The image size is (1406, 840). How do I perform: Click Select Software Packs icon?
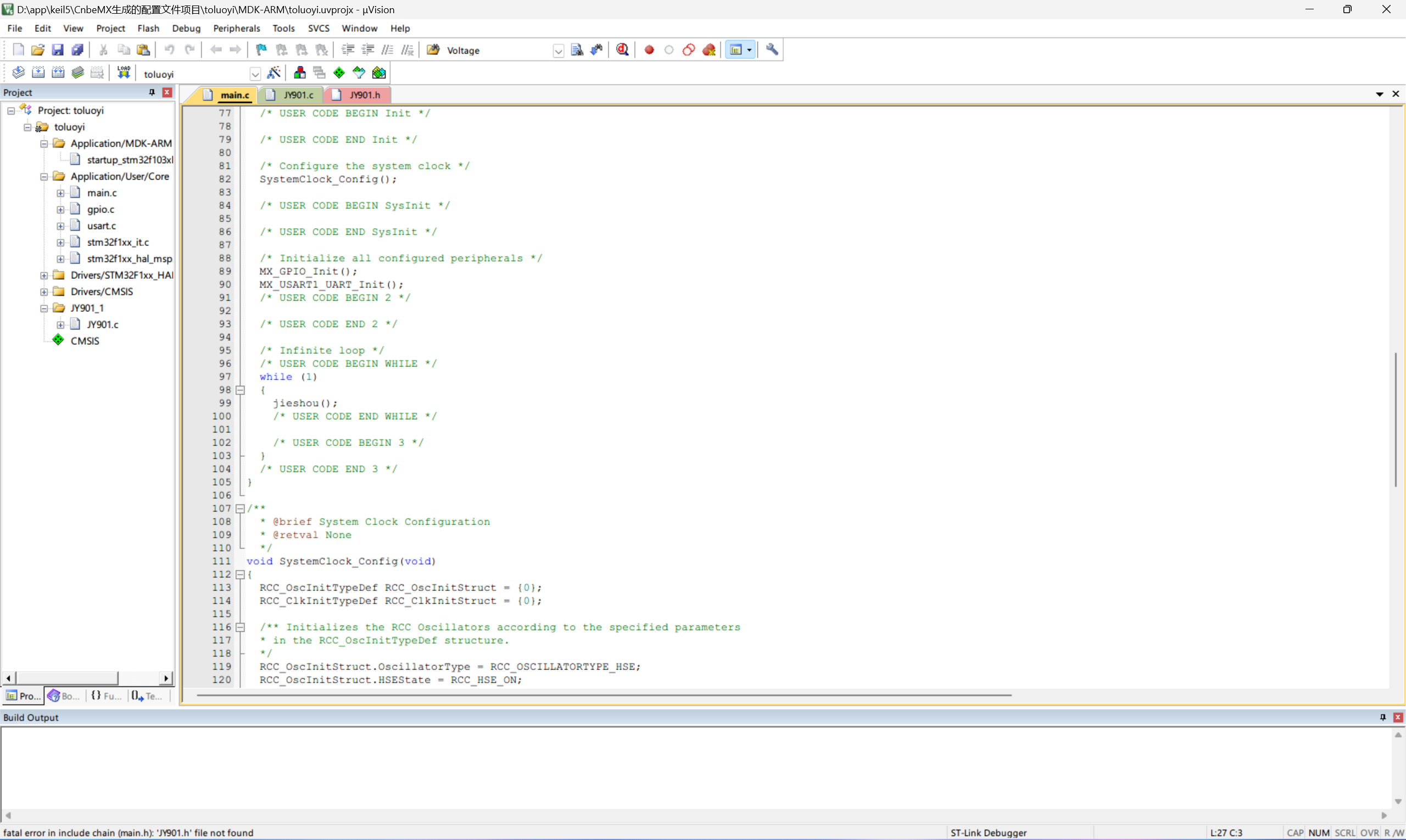point(359,72)
